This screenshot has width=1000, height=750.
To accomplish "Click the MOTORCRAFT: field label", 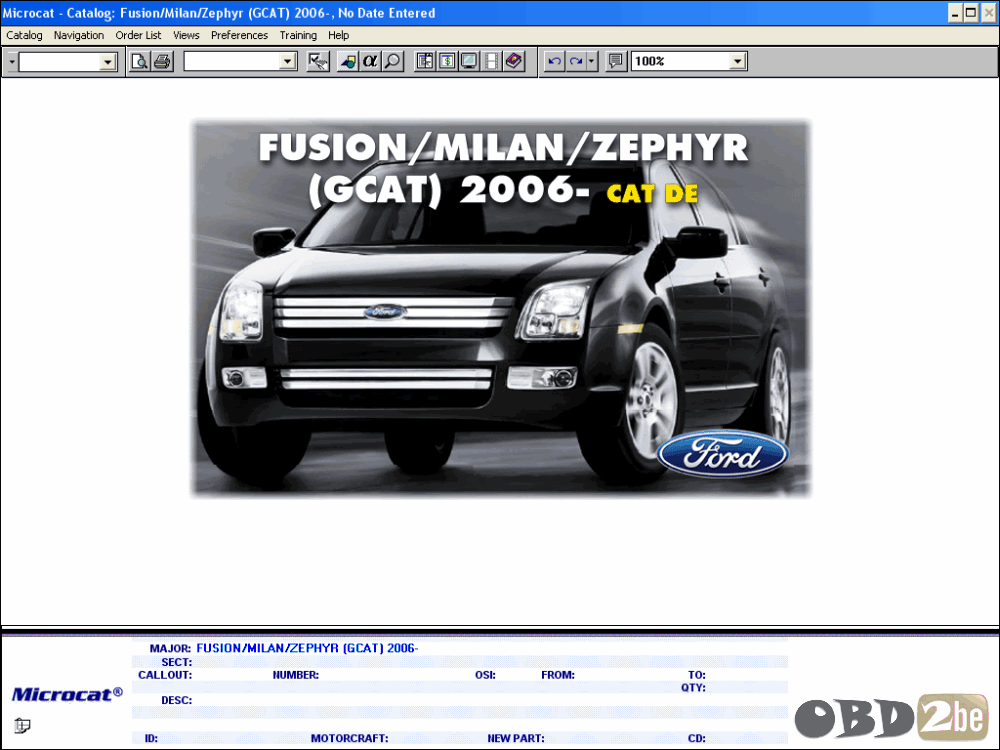I will coord(349,739).
